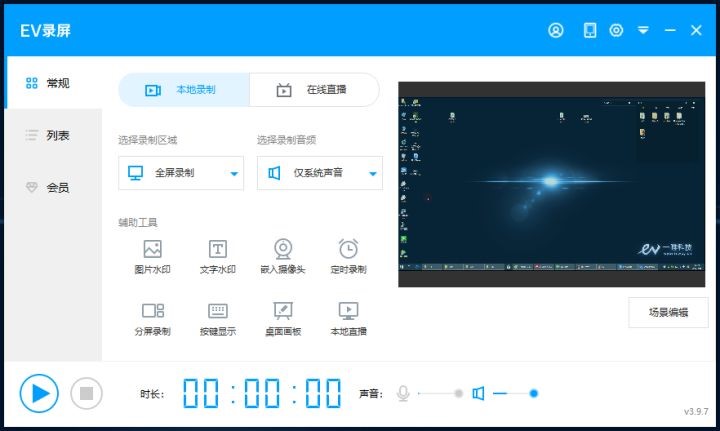Open the 按键显示 keystroke display tool

pos(218,319)
